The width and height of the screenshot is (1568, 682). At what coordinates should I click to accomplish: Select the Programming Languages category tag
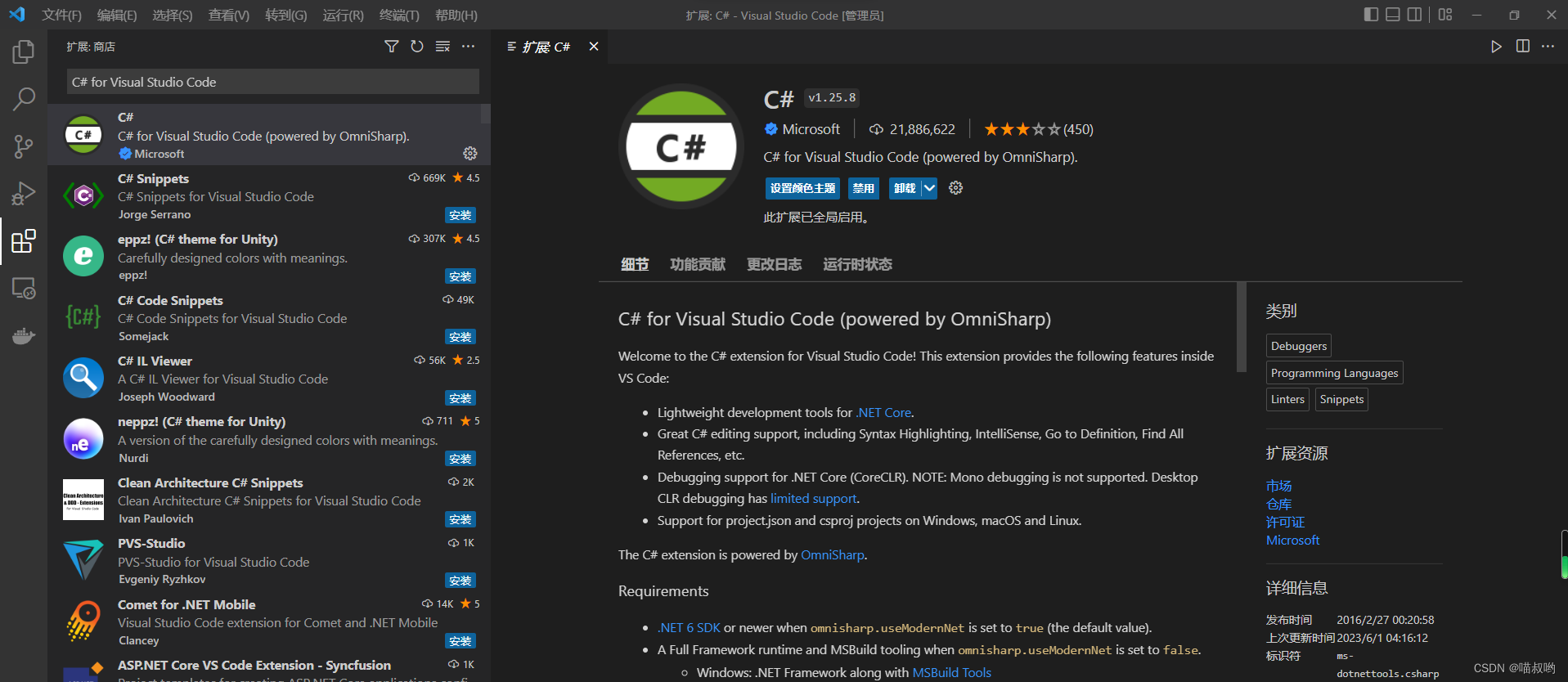coord(1334,373)
